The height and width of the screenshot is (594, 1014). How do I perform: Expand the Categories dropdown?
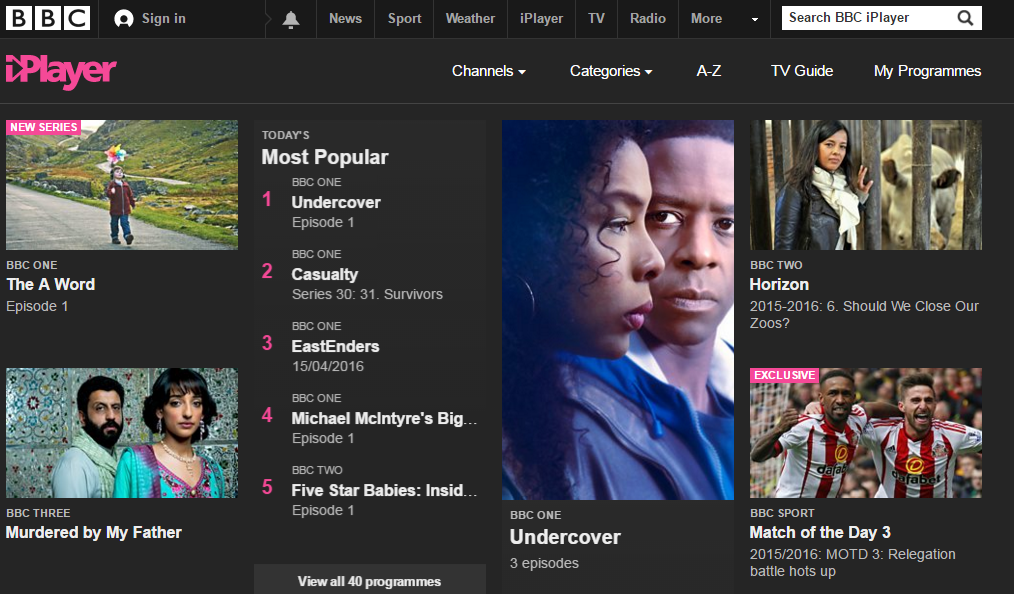610,71
